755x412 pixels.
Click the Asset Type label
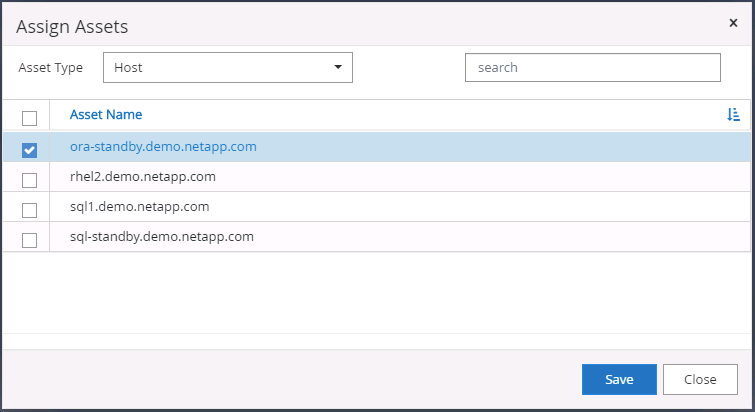(x=51, y=68)
